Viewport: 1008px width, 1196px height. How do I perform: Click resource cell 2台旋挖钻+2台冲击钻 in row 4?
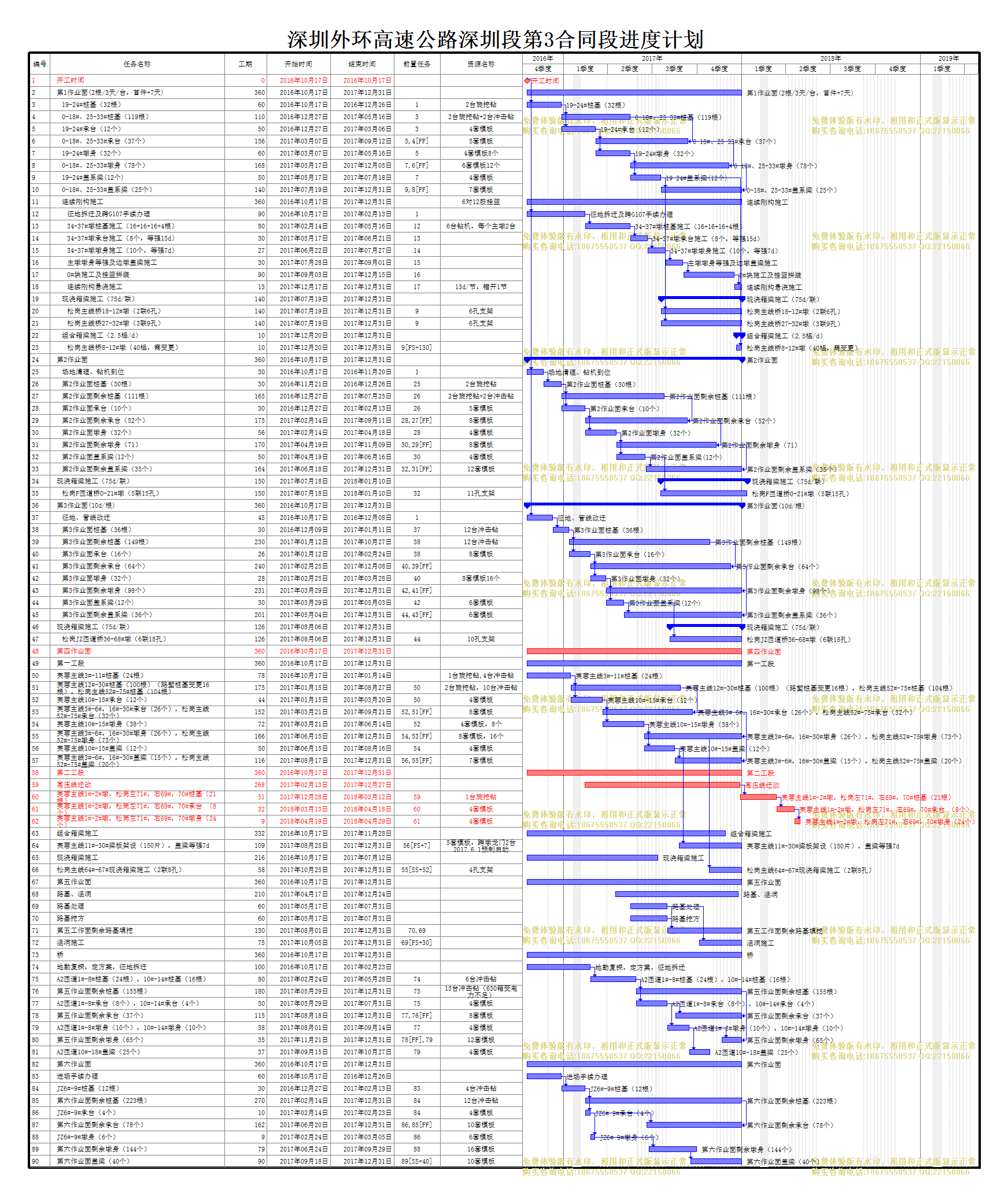[481, 117]
